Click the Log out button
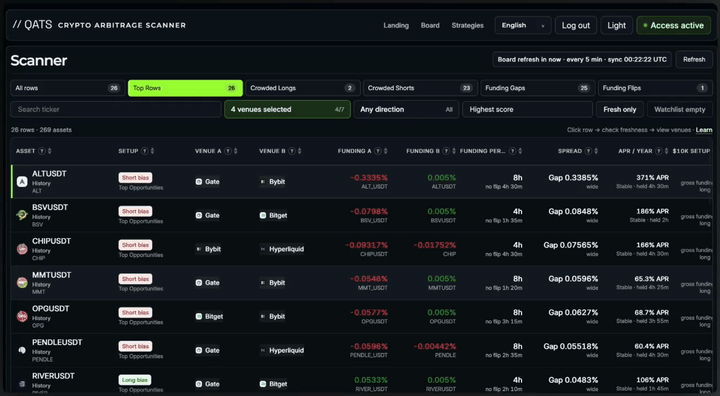 coord(576,25)
